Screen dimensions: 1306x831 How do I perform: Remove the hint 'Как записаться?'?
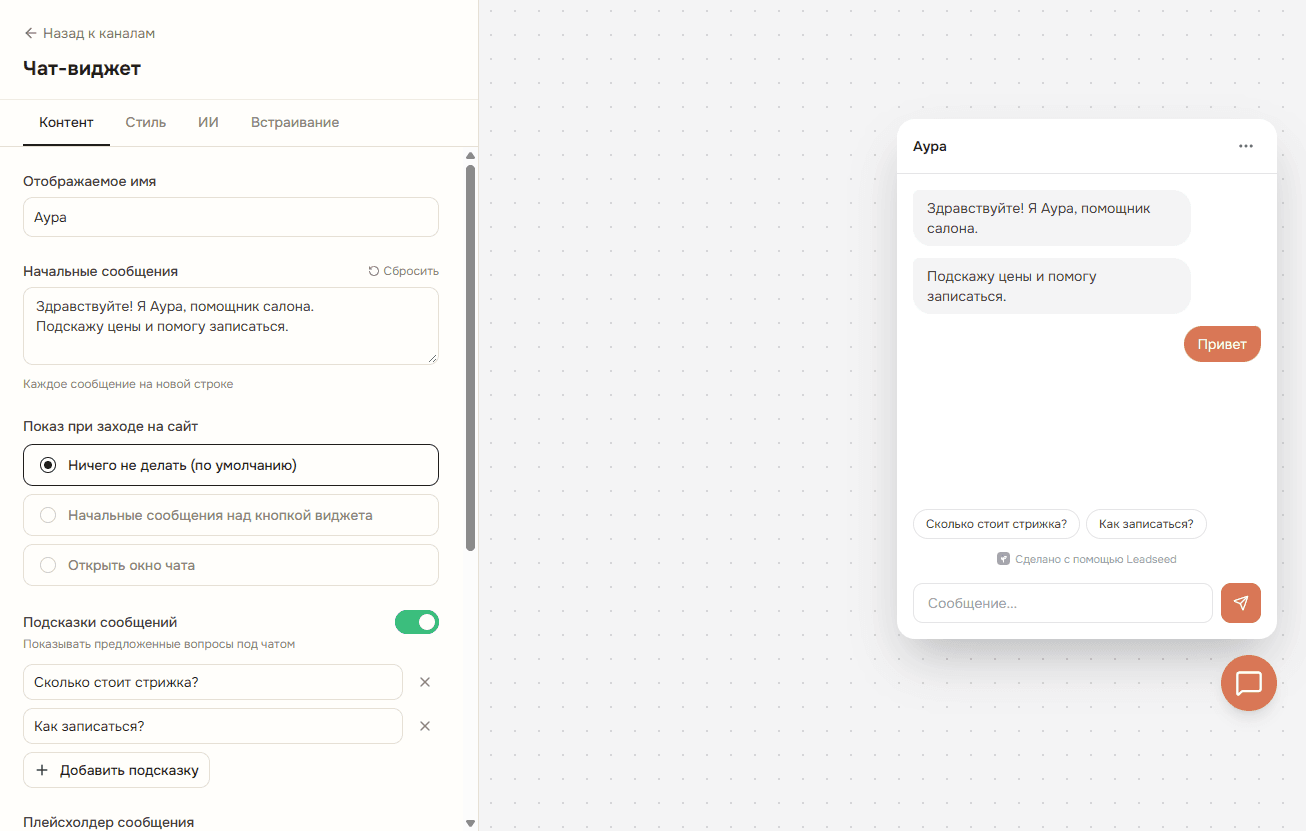(x=425, y=726)
